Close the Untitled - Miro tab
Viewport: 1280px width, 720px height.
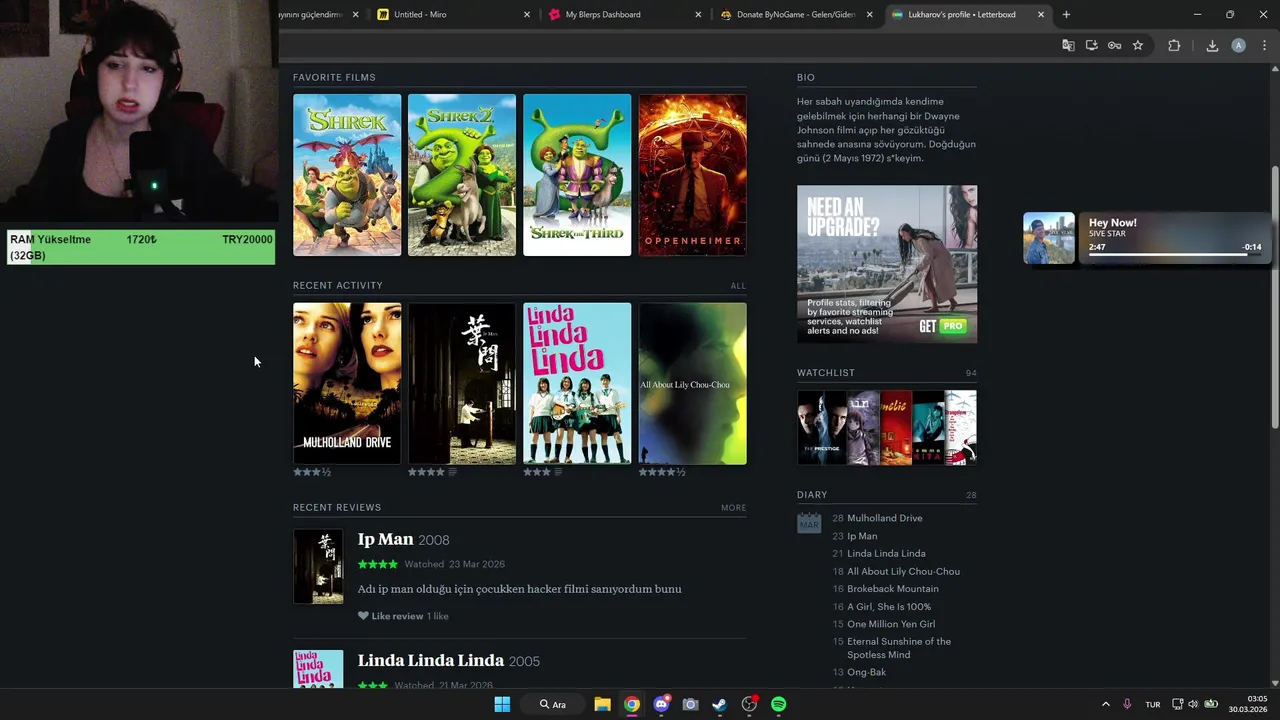(527, 15)
